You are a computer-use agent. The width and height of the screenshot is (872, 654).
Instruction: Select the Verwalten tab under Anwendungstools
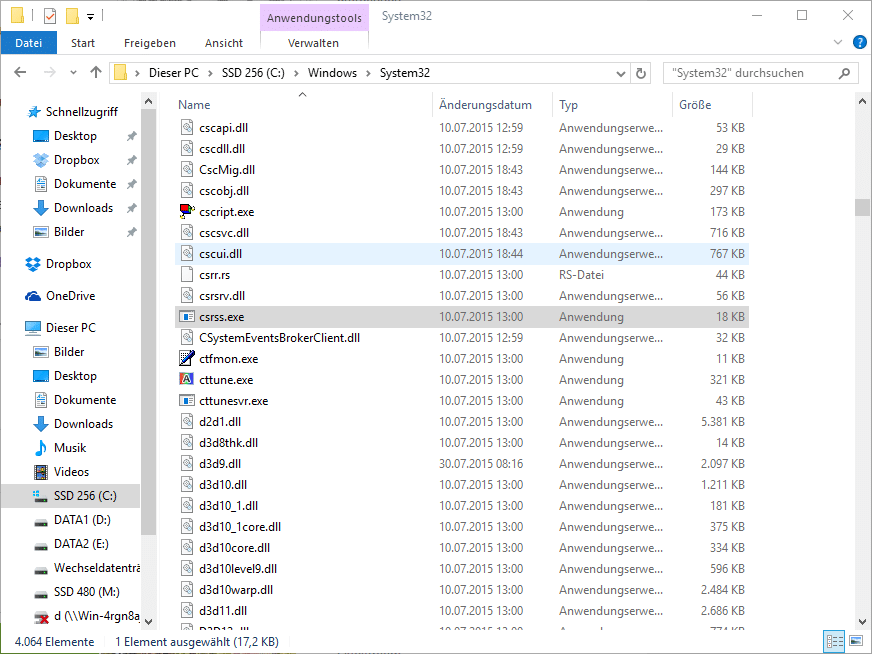click(x=313, y=43)
